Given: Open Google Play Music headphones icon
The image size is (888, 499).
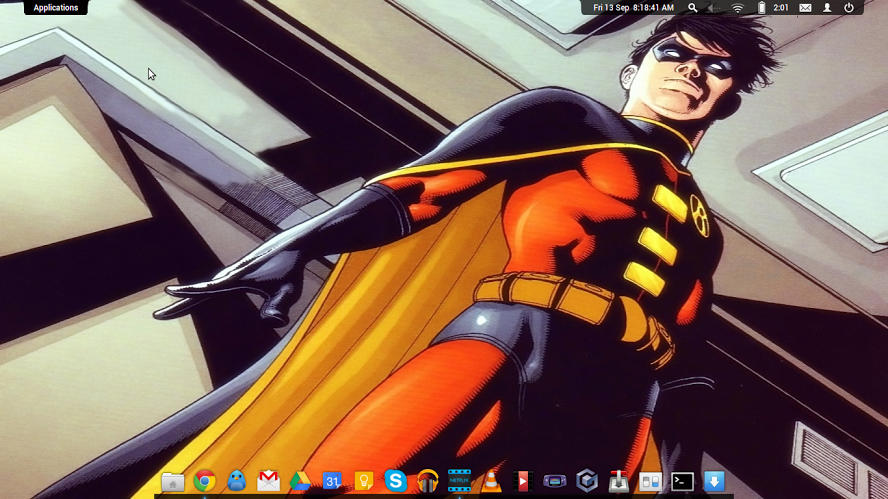Looking at the screenshot, I should click(x=428, y=481).
